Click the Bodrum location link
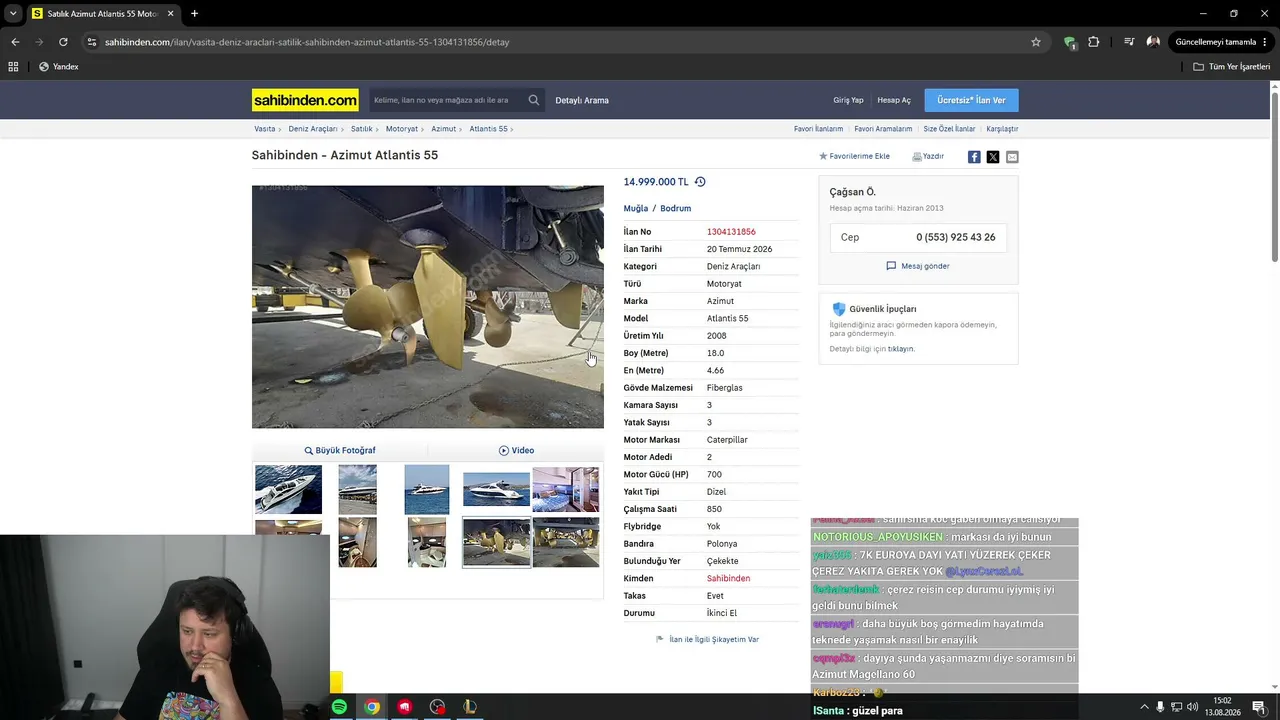Screen dimensions: 1280x720 tap(676, 209)
